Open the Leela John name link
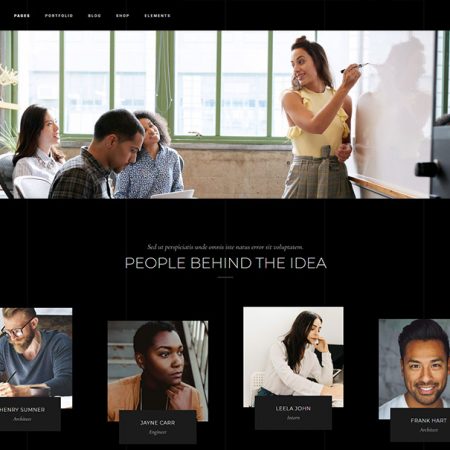Image resolution: width=450 pixels, height=450 pixels. (293, 408)
